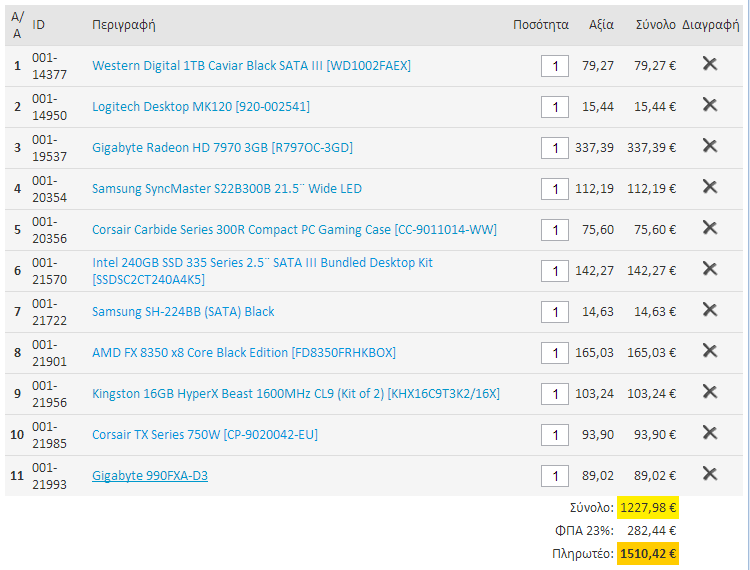Image resolution: width=750 pixels, height=570 pixels.
Task: Edit quantity for Samsung SH-224BB
Action: point(555,312)
